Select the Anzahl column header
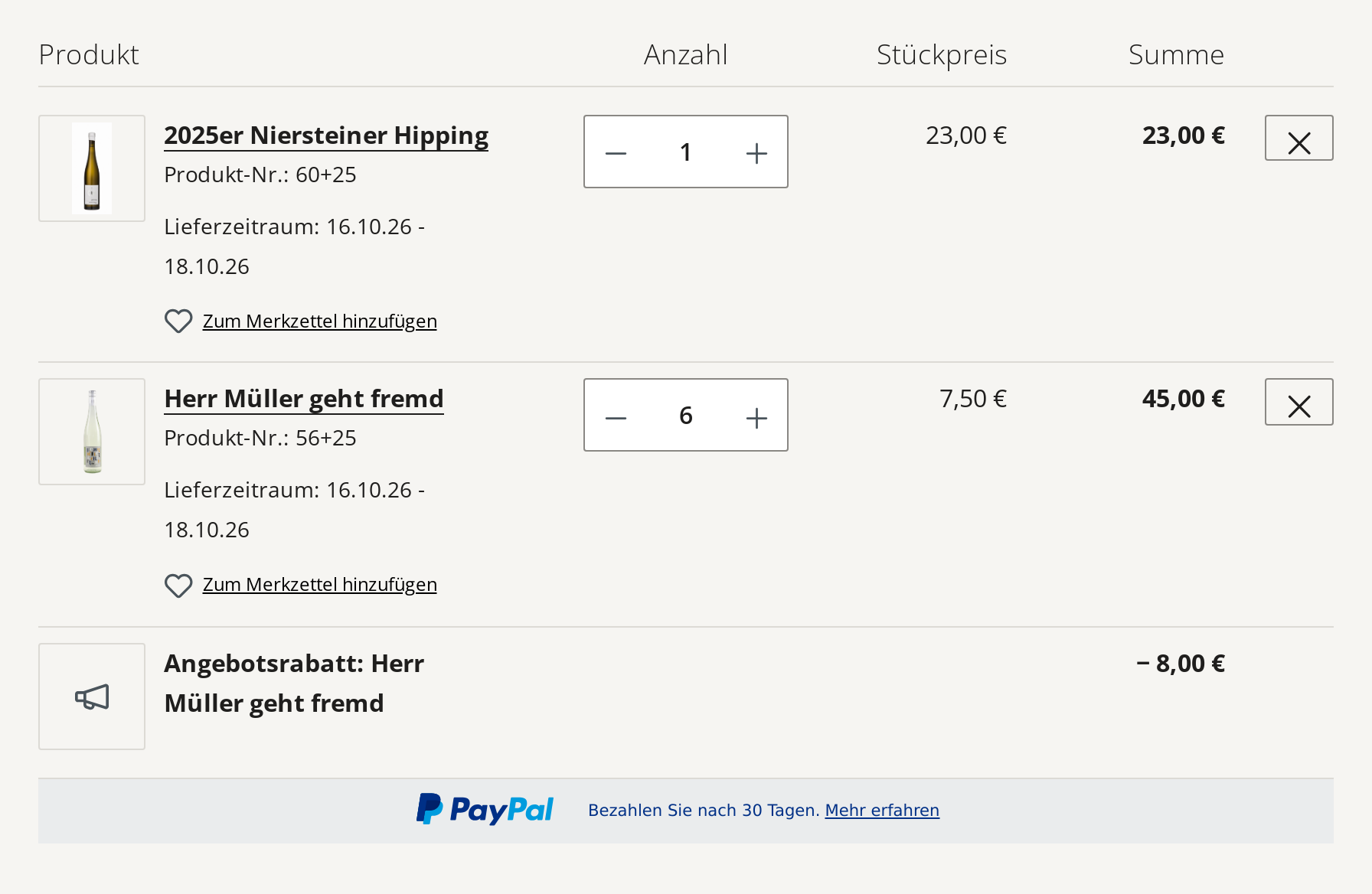The width and height of the screenshot is (1372, 894). (686, 55)
